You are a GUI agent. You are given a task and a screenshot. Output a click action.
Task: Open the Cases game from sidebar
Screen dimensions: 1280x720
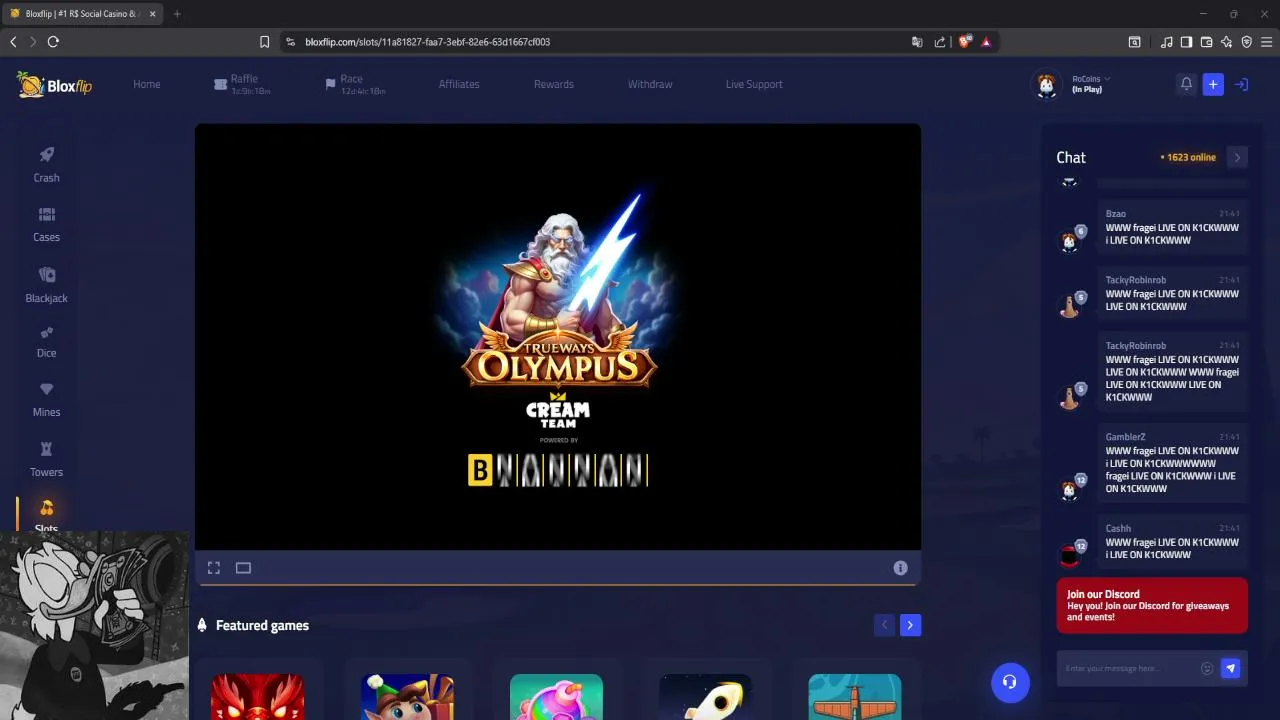tap(46, 225)
